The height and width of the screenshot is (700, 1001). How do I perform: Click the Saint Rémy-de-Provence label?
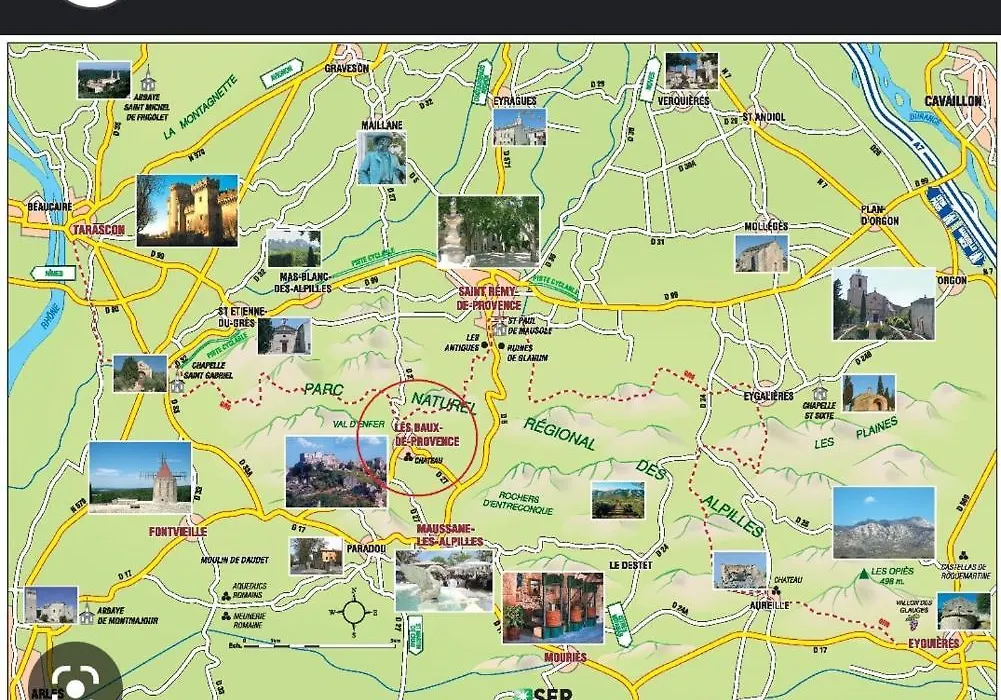(490, 299)
